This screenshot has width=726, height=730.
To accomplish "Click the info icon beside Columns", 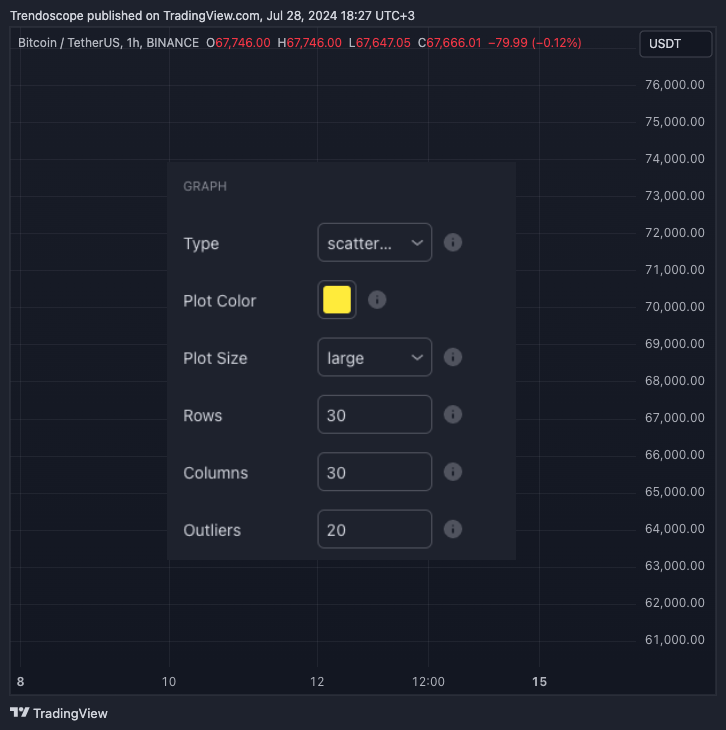I will coord(453,472).
